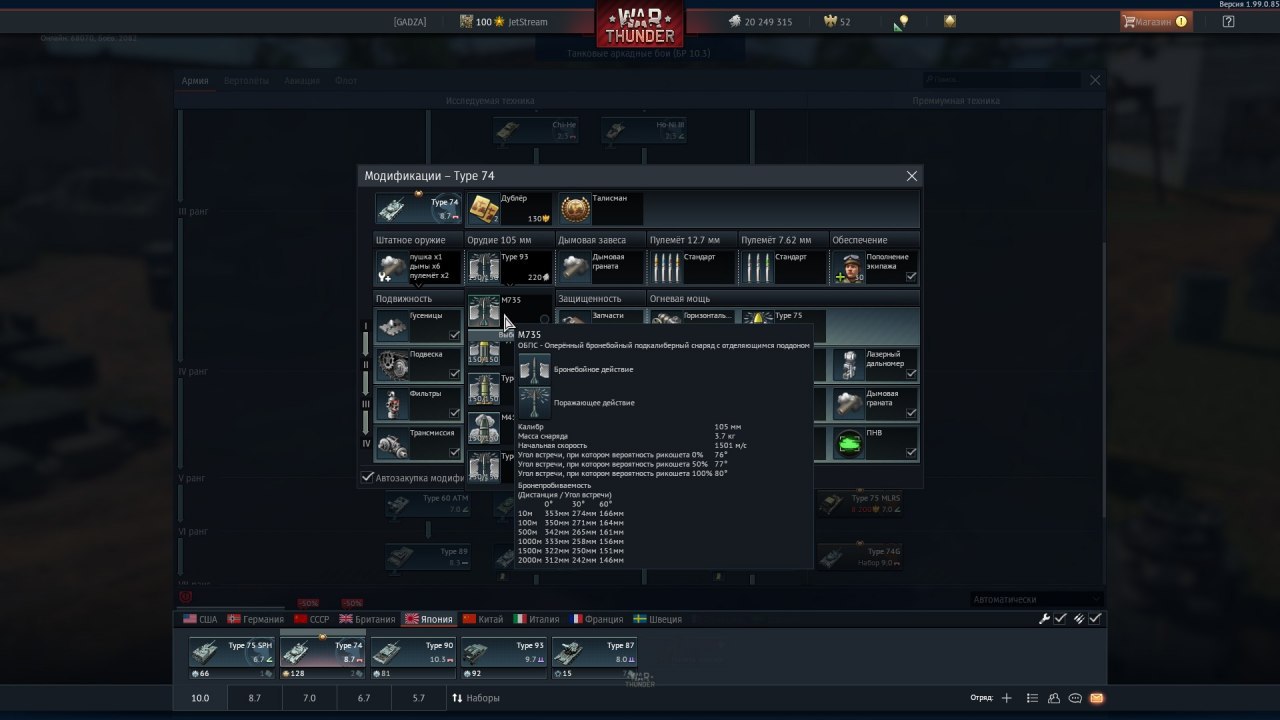Select the M735 shell icon
Image resolution: width=1280 pixels, height=720 pixels.
coord(484,310)
